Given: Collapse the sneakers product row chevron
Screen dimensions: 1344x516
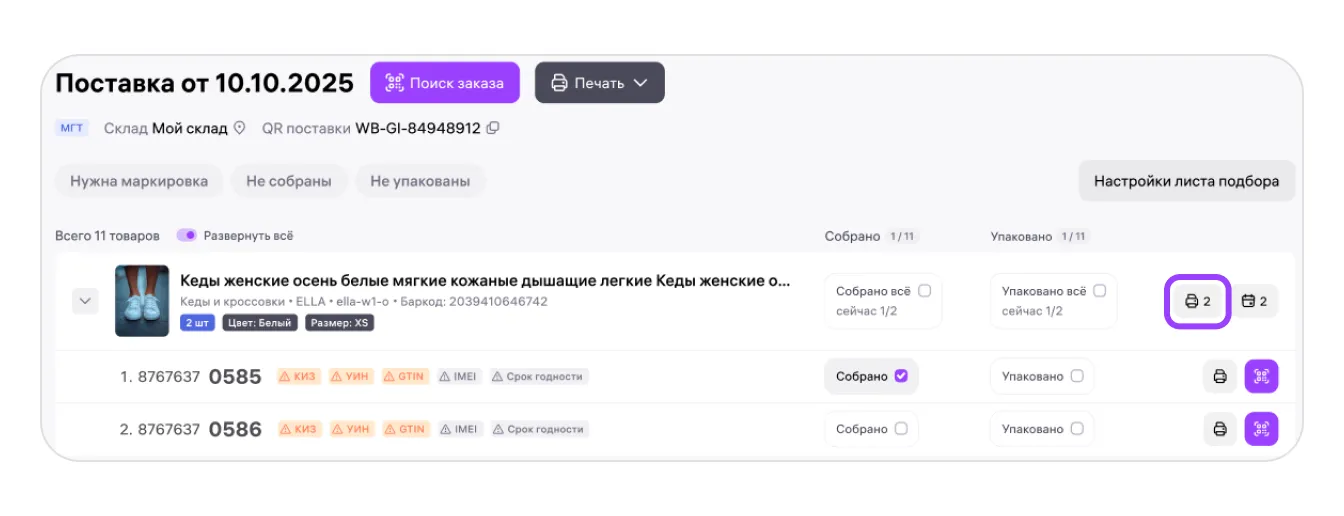Looking at the screenshot, I should click(85, 301).
